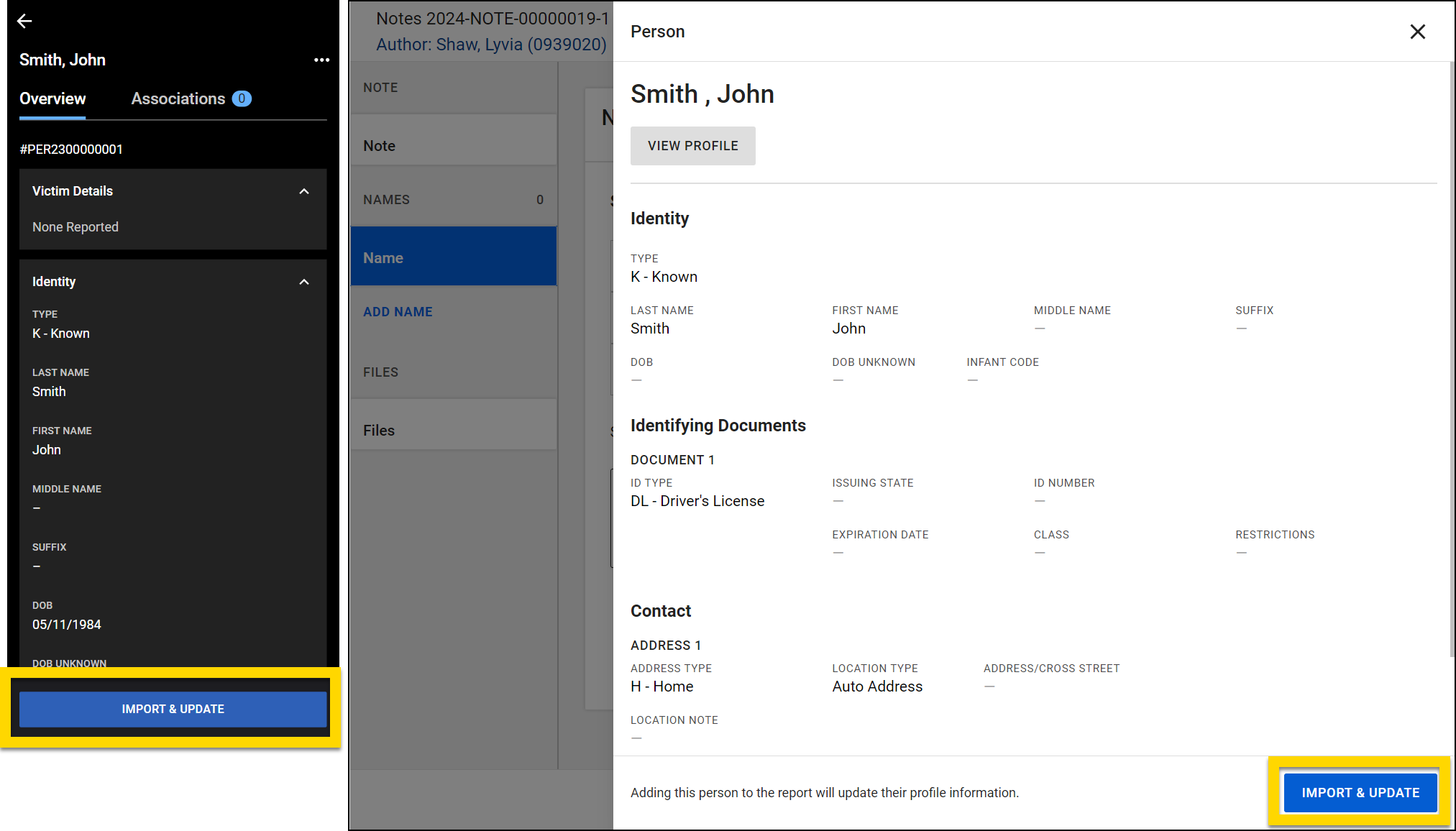Click the back arrow icon

(x=24, y=22)
